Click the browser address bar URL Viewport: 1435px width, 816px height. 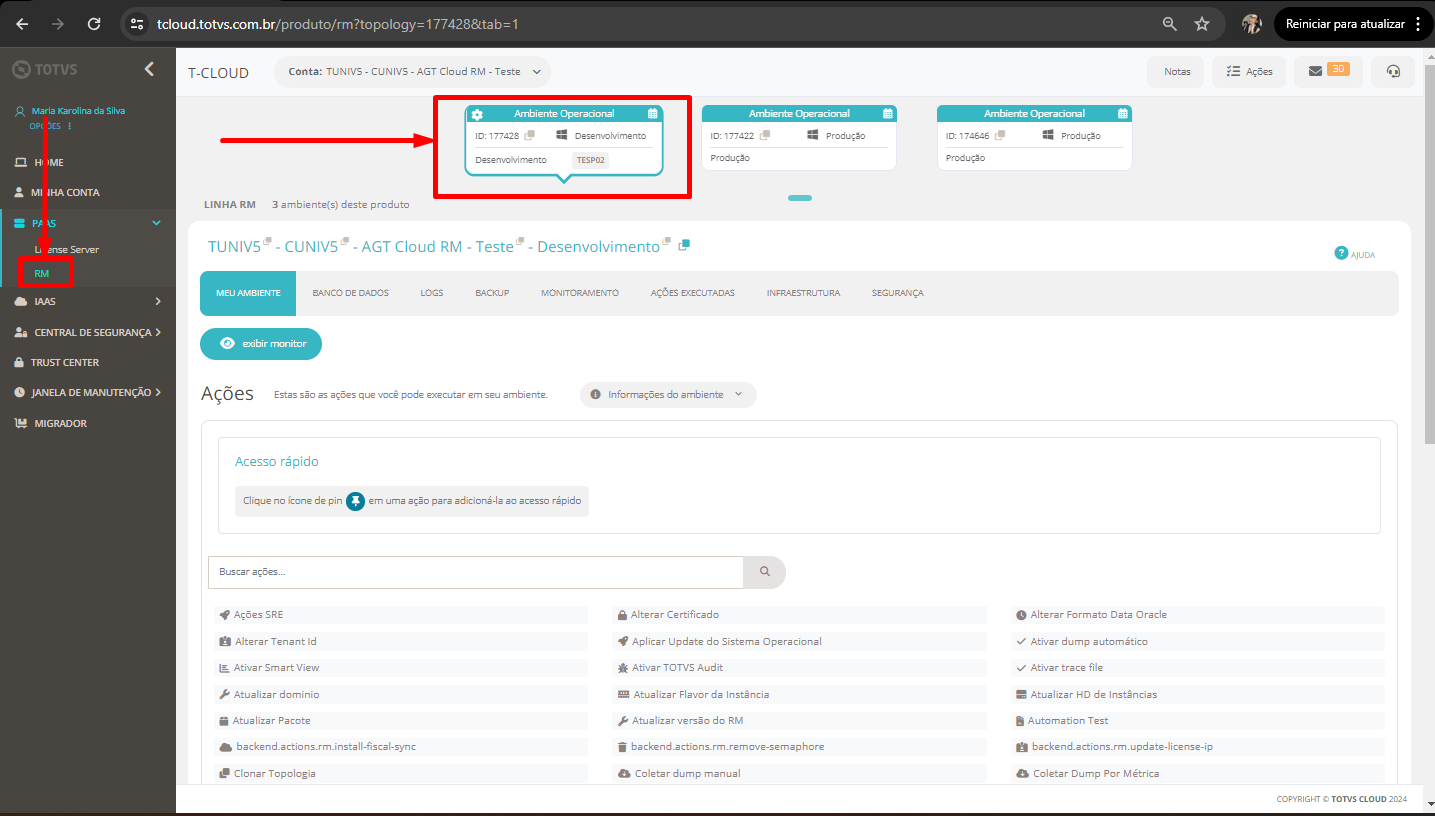tap(338, 24)
